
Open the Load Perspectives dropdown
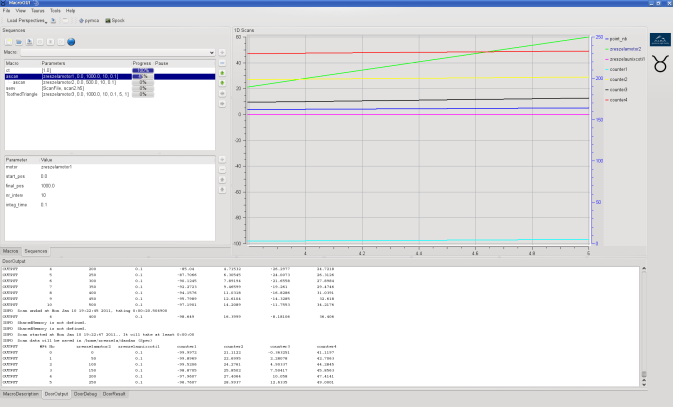pos(27,20)
